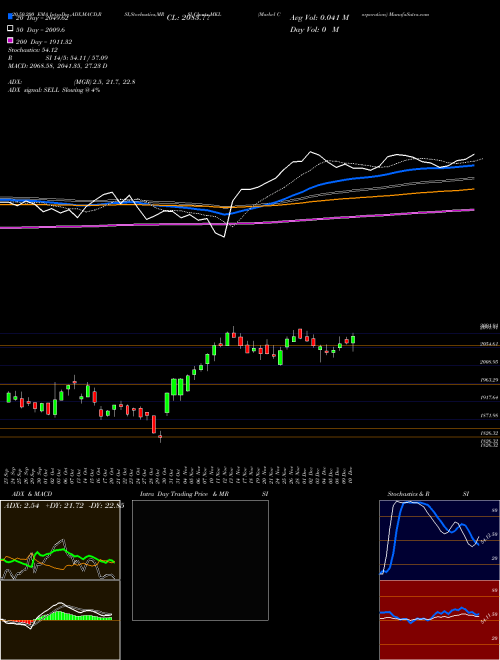Click the 'Avg Vol: 0.041 M' value
Viewport: 500px width, 660px height.
[x=319, y=18]
